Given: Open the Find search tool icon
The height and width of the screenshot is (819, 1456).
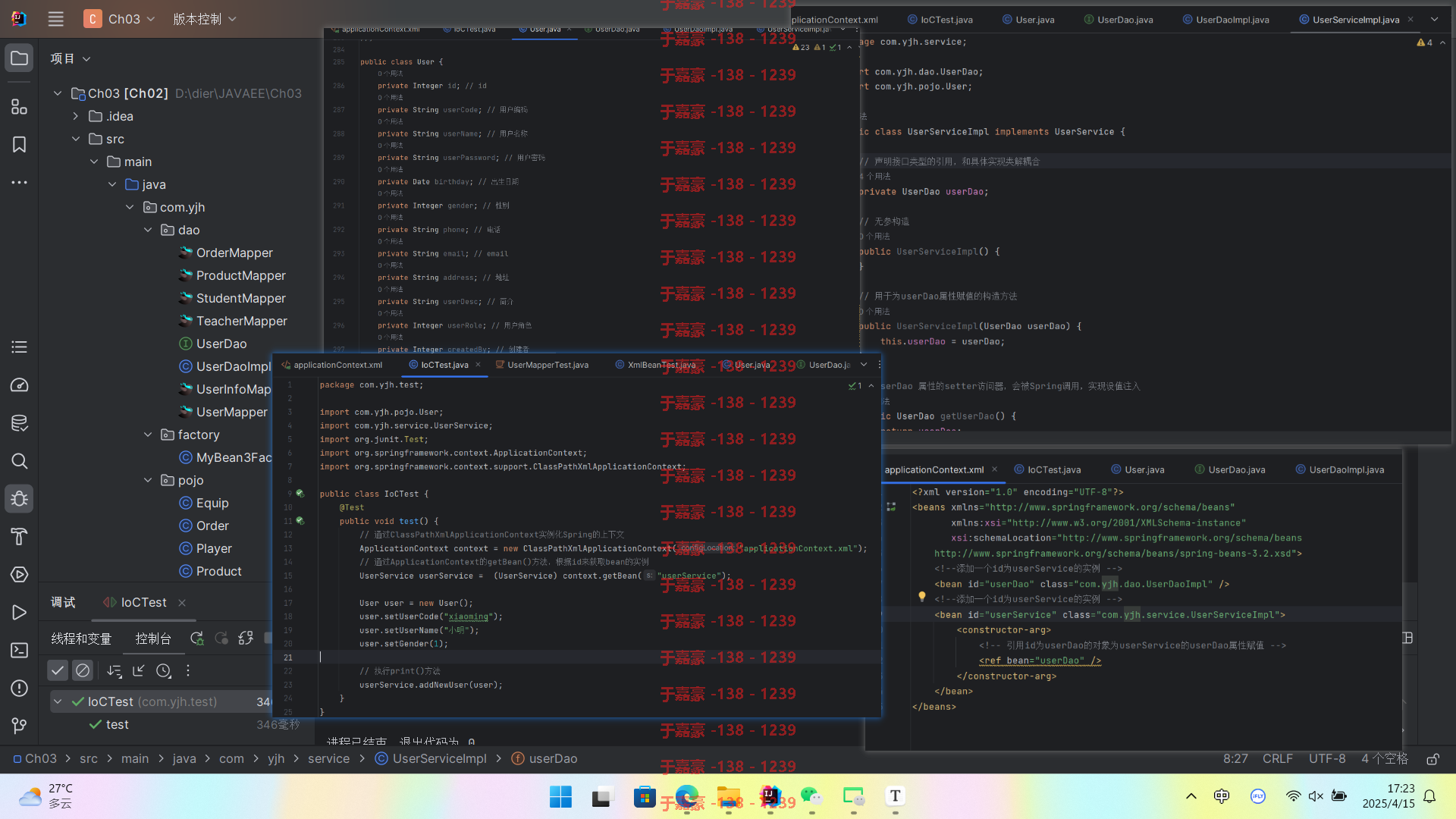Looking at the screenshot, I should click(x=19, y=461).
